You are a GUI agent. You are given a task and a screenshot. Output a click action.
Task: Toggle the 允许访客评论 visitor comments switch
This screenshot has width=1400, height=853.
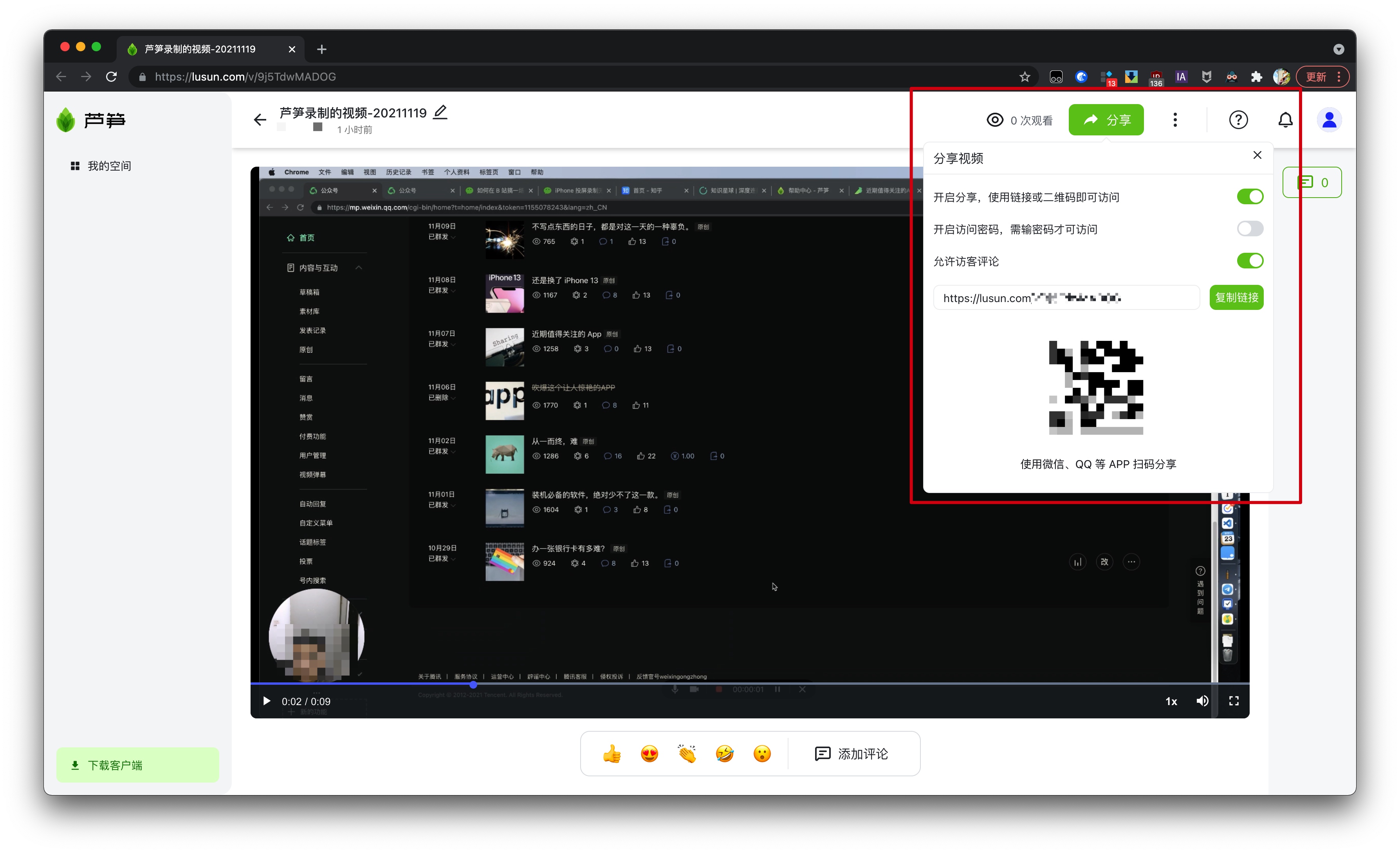tap(1250, 261)
